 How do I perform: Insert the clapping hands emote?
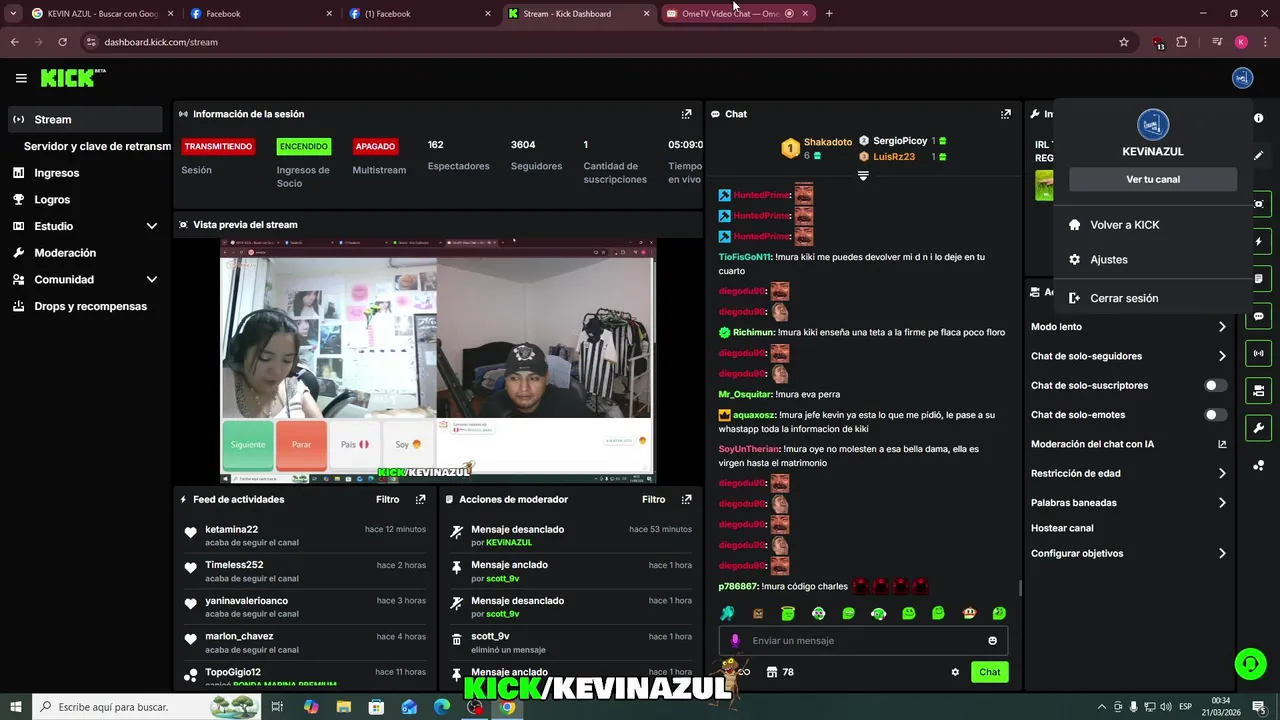(727, 613)
